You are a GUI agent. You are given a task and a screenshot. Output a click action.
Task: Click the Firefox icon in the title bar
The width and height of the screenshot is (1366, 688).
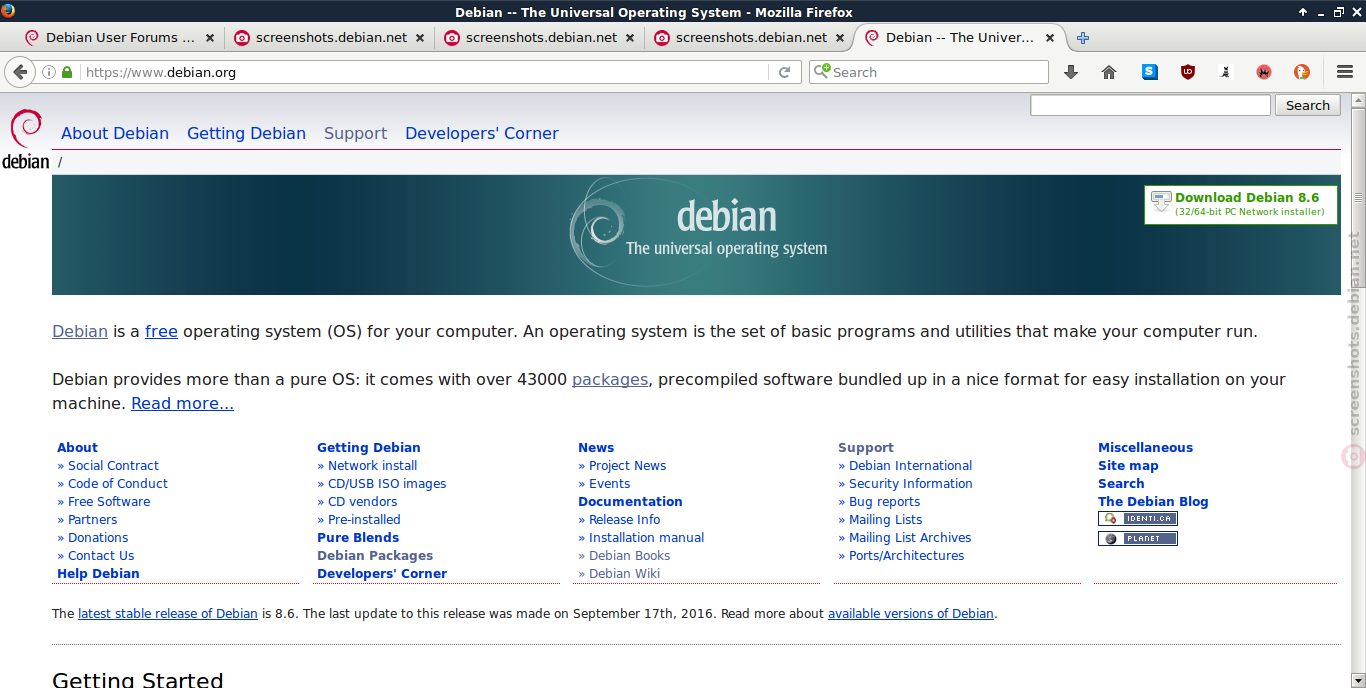pyautogui.click(x=8, y=11)
